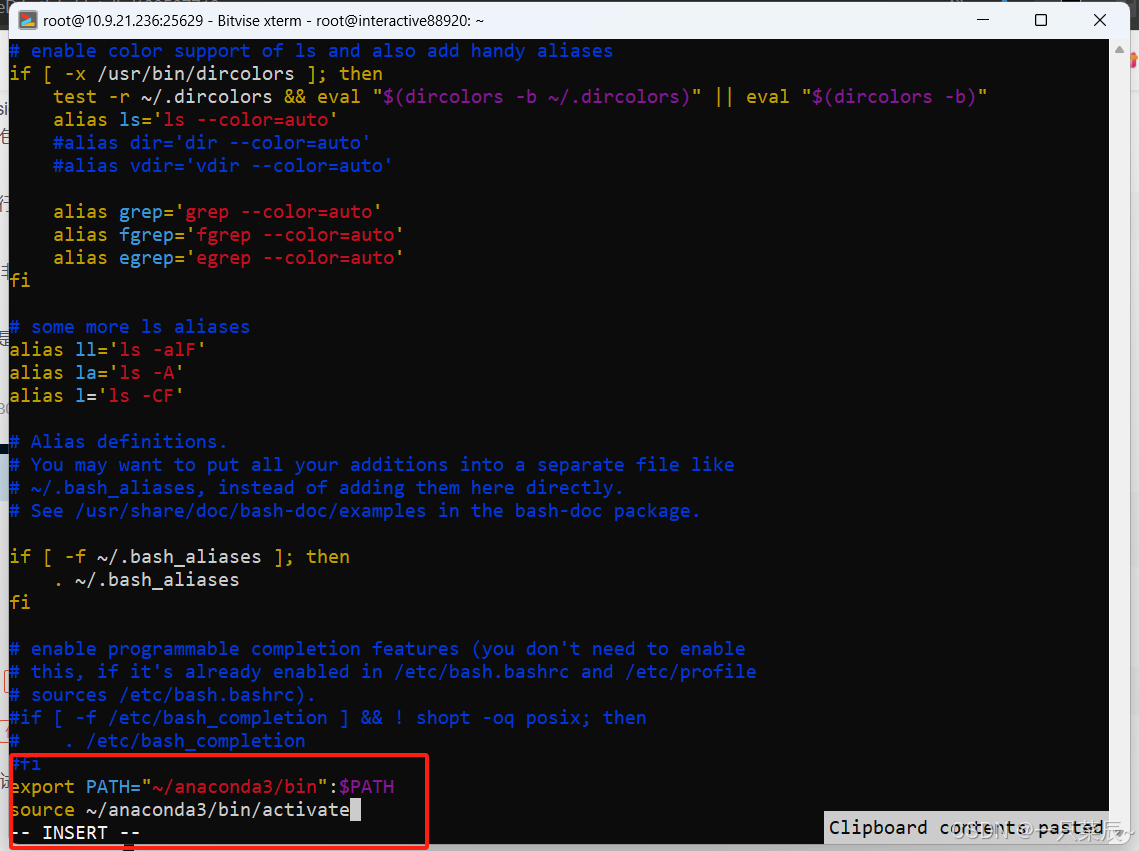The height and width of the screenshot is (851, 1139).
Task: Click the line "alias grep='grep --color=auto'"
Action: click(217, 211)
